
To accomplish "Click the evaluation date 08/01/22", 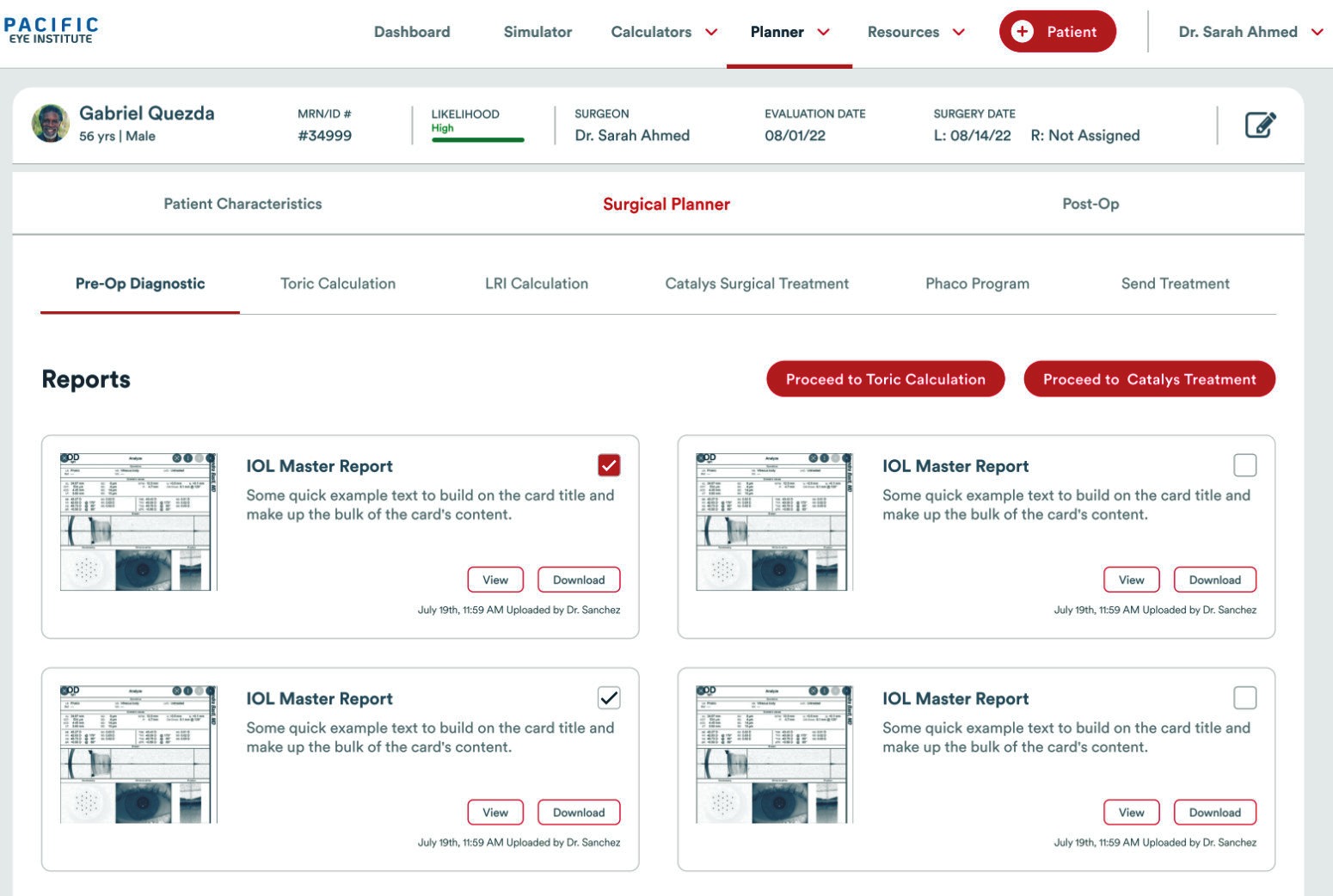I will click(x=795, y=135).
